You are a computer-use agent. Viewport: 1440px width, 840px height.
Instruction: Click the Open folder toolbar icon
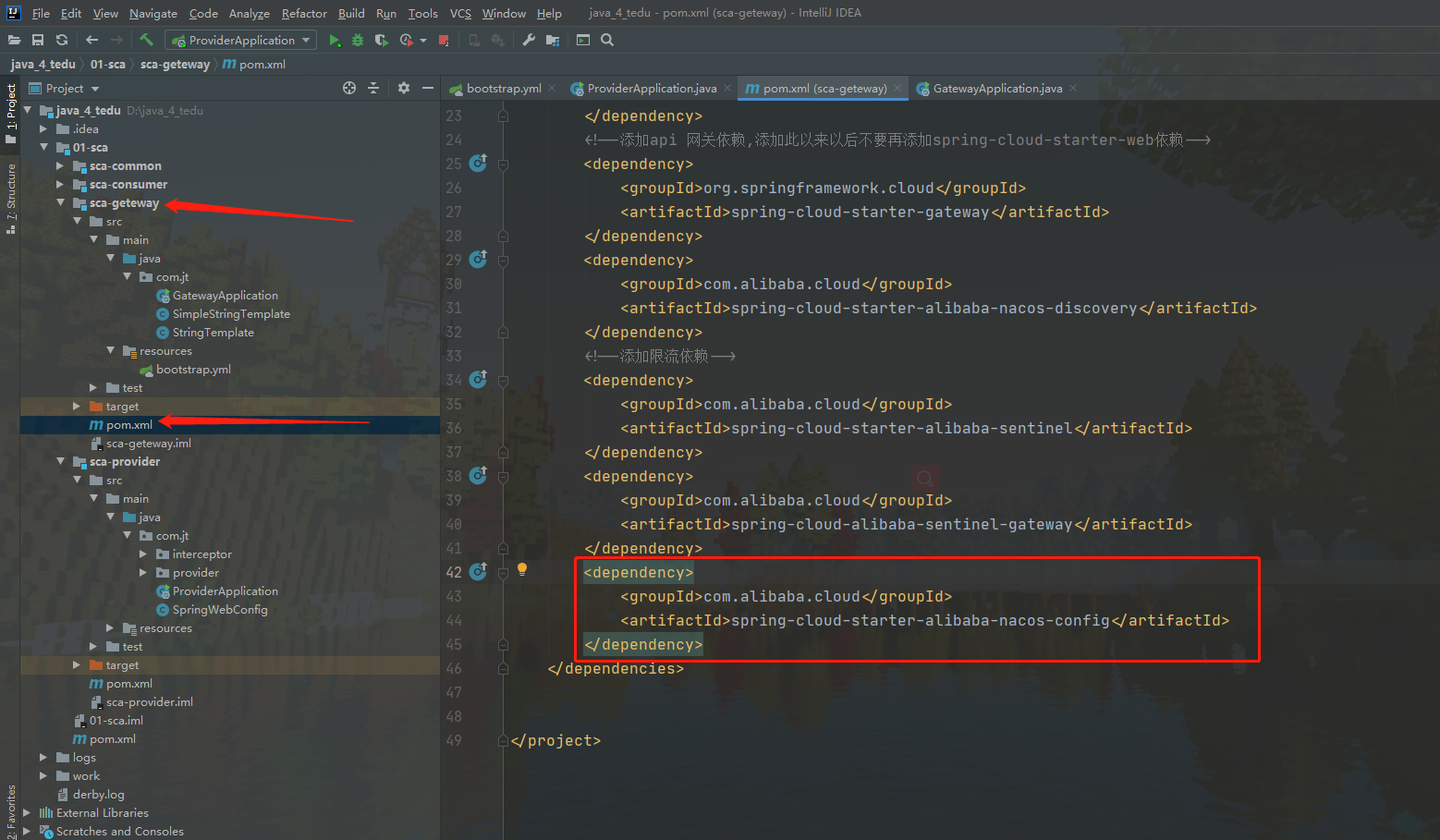coord(14,40)
